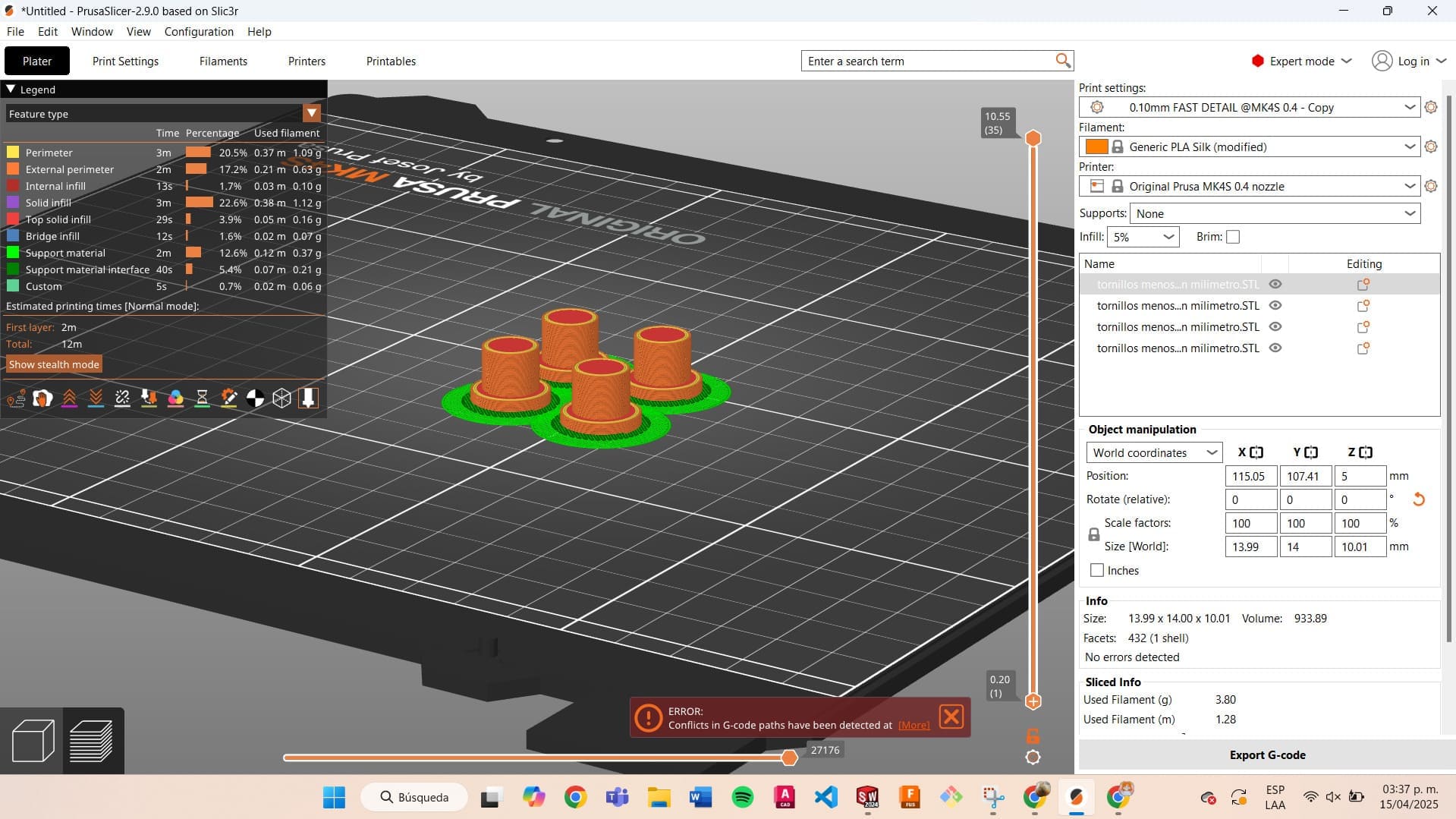The width and height of the screenshot is (1456, 819).
Task: Hide fourth tornillos object via eye icon
Action: 1275,348
